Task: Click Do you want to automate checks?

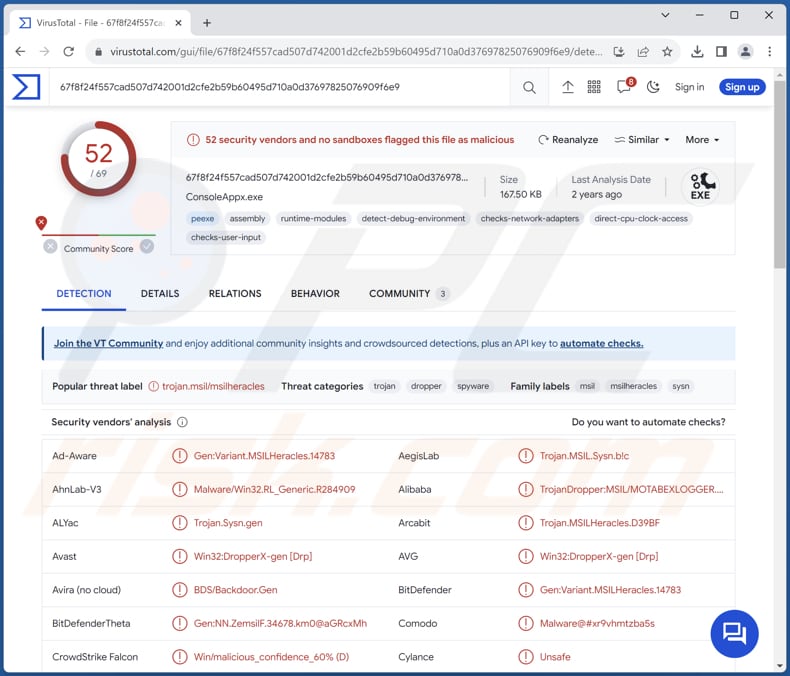Action: coord(648,422)
